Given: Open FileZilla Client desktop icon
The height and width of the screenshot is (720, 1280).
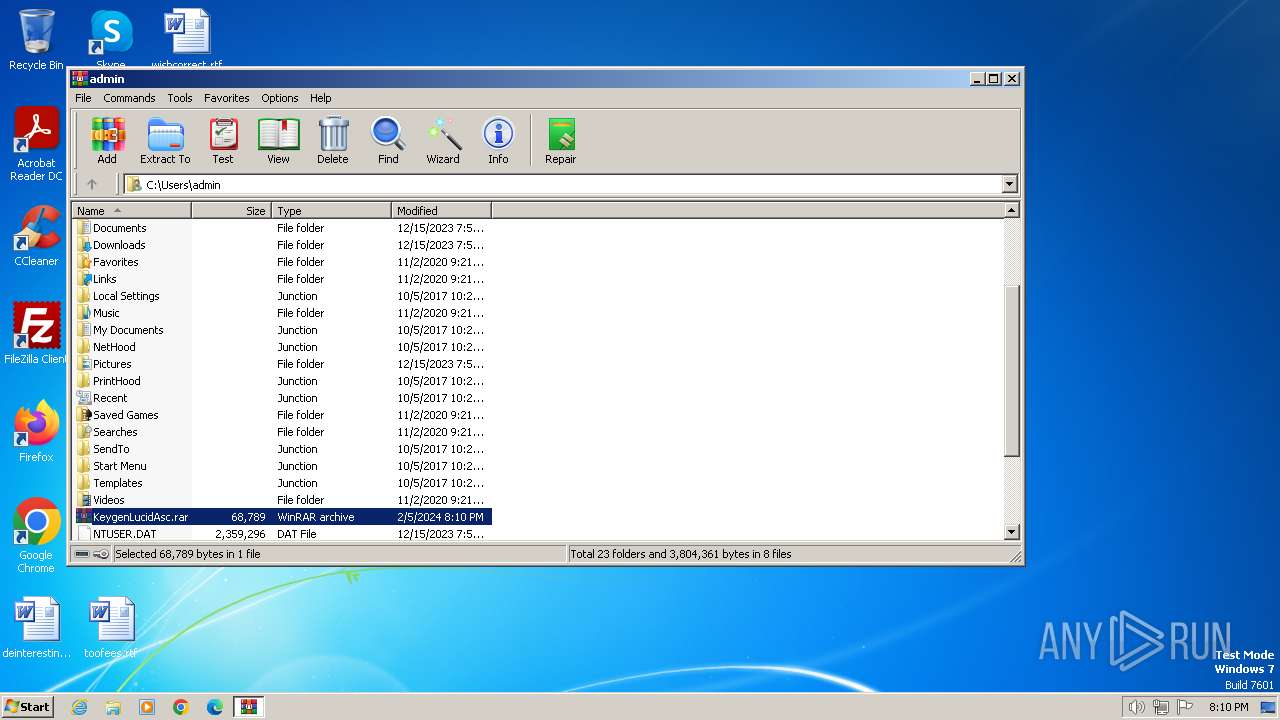Looking at the screenshot, I should (x=36, y=334).
